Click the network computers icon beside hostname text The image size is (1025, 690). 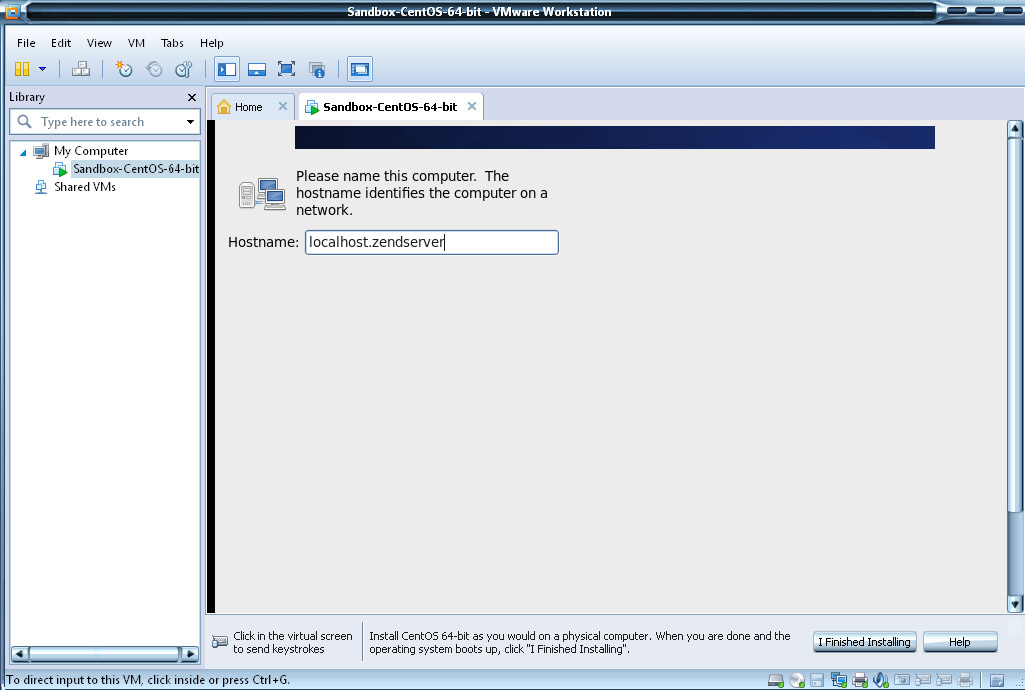[x=262, y=193]
